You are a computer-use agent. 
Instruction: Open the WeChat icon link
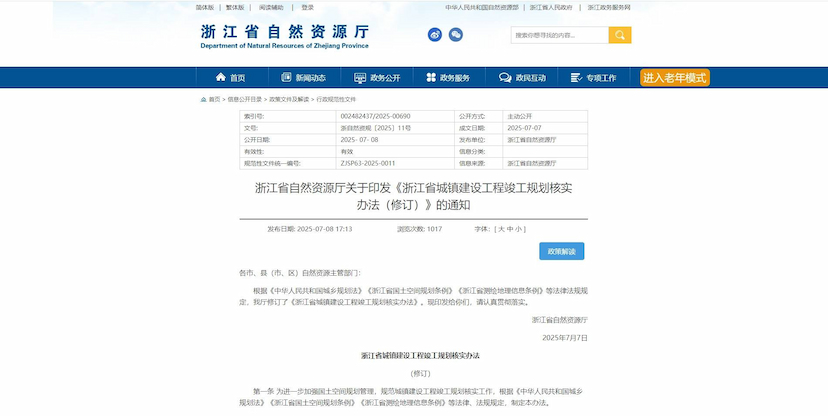coord(456,35)
